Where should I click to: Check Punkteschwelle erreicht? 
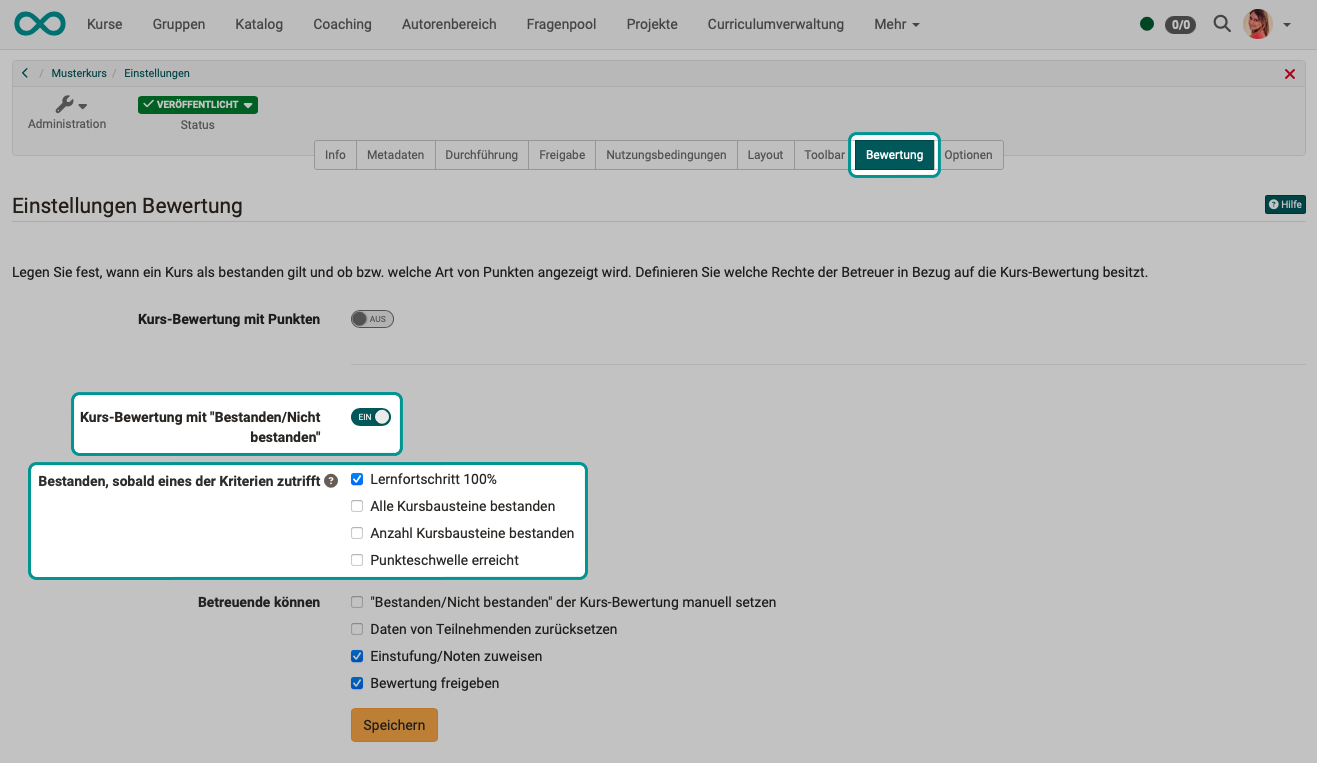click(357, 560)
